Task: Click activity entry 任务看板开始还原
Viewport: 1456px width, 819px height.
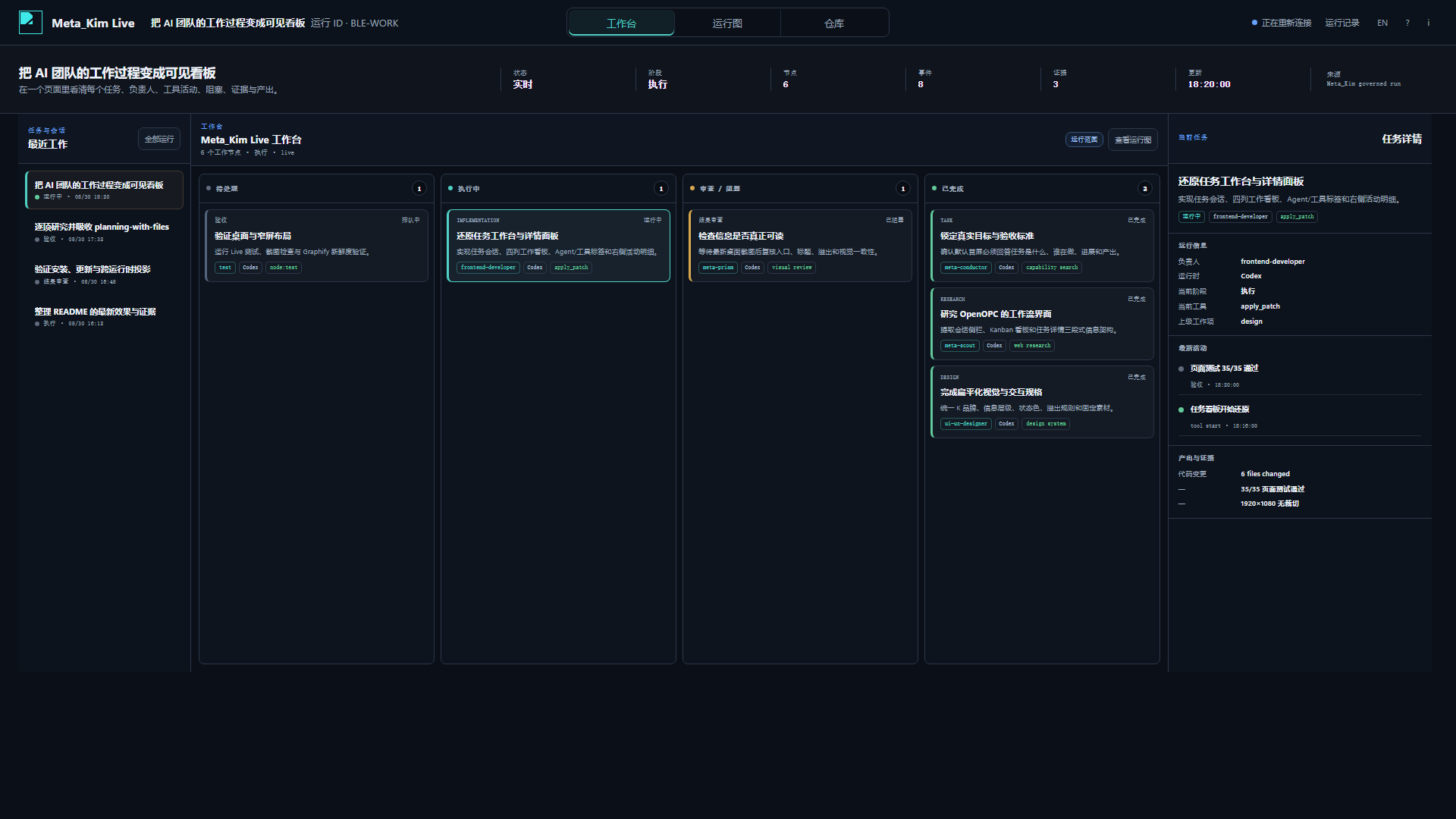Action: point(1300,416)
